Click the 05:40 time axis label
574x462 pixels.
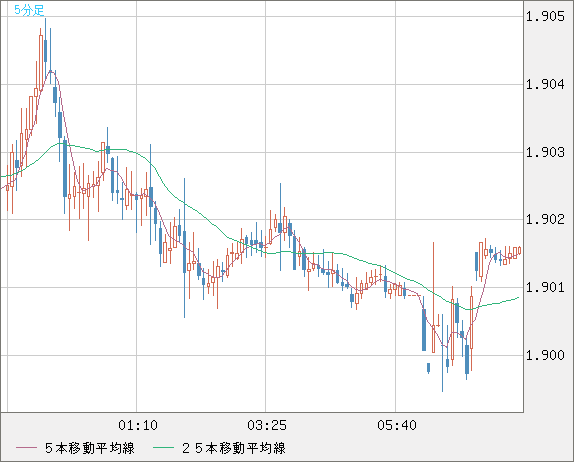[x=397, y=425]
